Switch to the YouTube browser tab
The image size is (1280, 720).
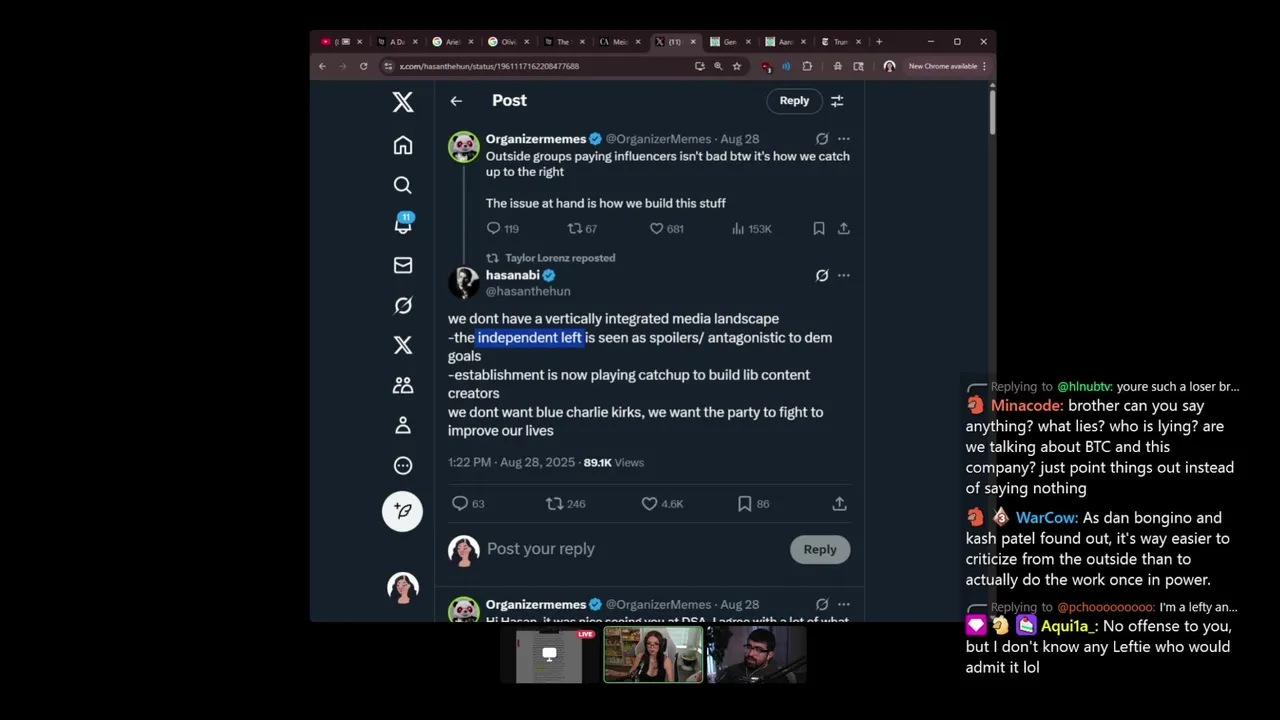(x=341, y=42)
